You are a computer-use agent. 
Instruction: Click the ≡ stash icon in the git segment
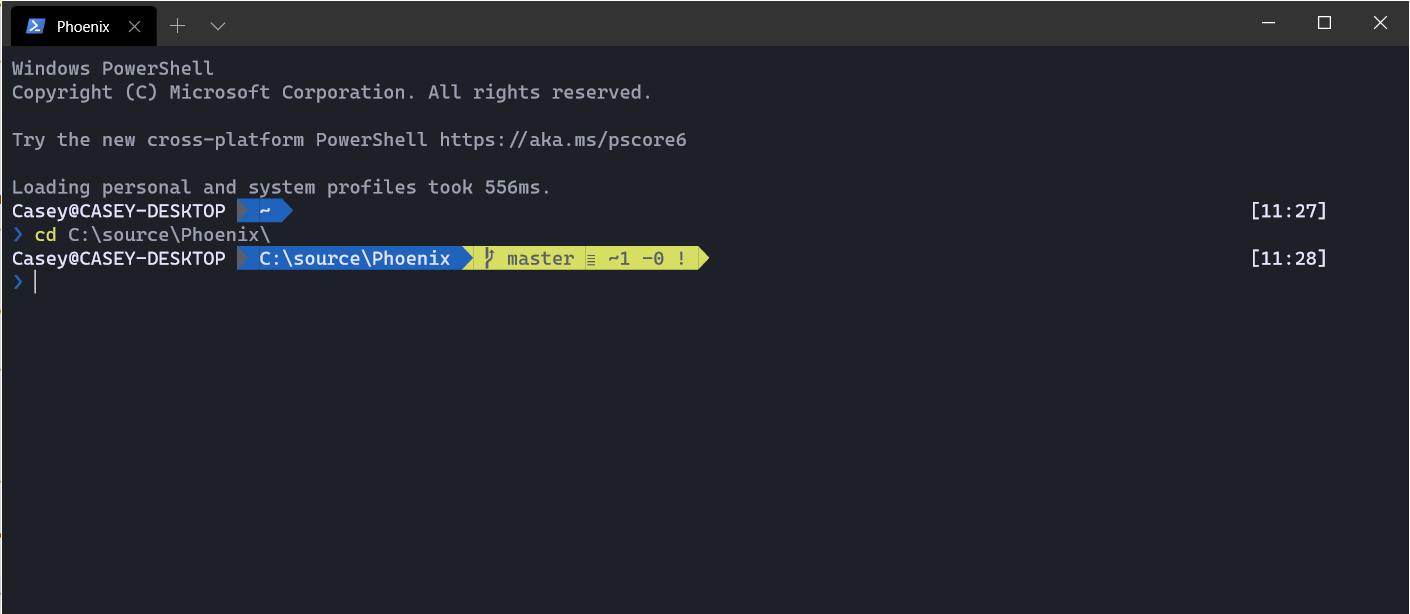click(x=589, y=258)
